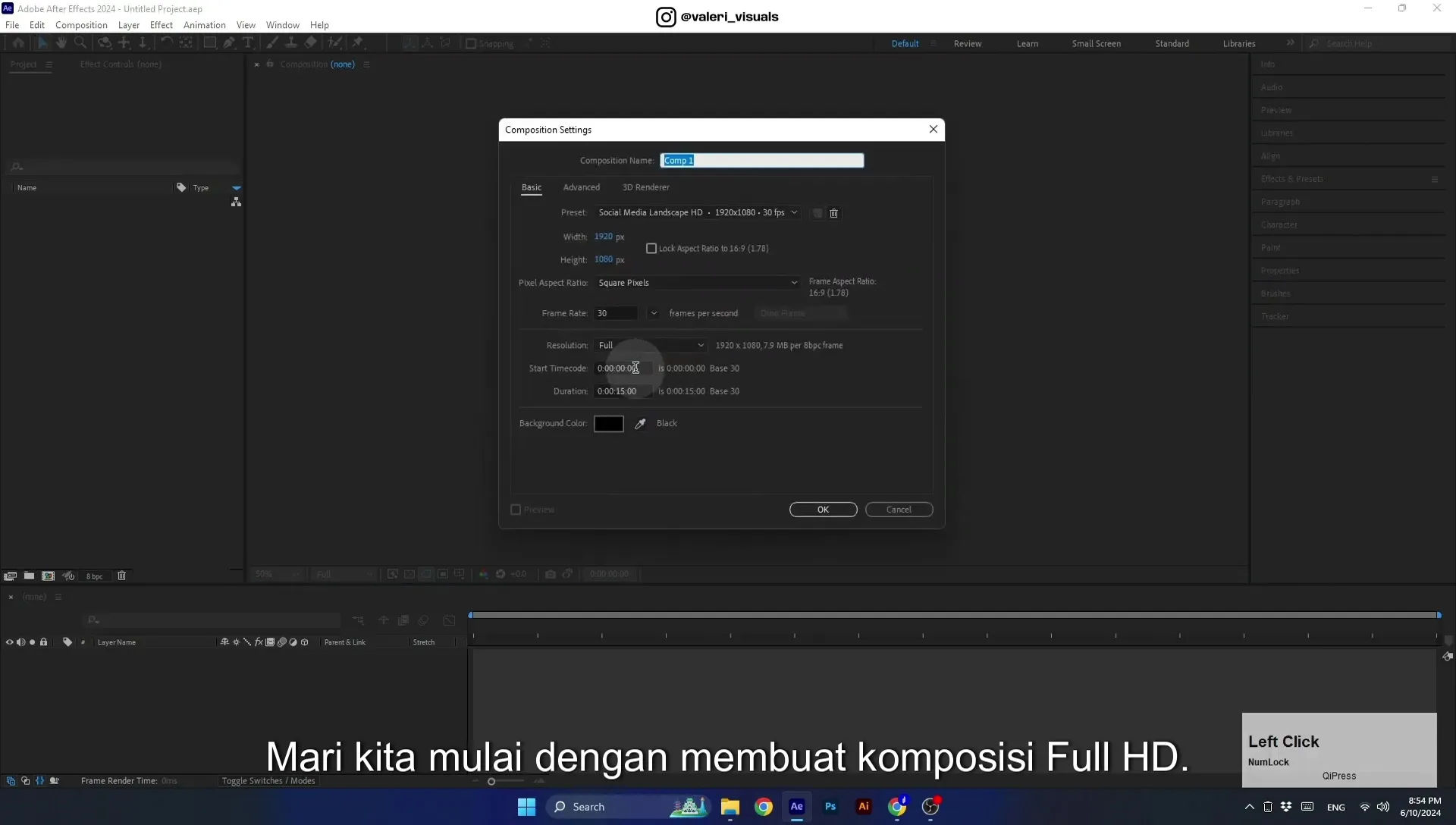Screen dimensions: 1456x825
Task: Delete selected project item trash icon
Action: 121,576
